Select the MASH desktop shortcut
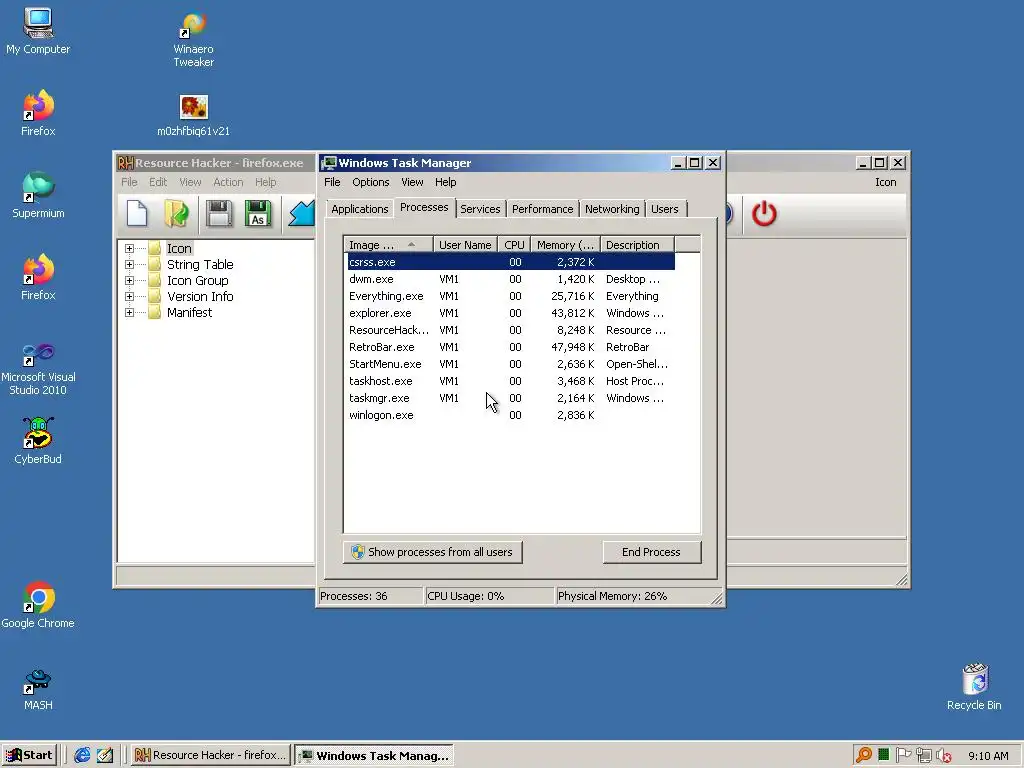1024x768 pixels. point(38,690)
